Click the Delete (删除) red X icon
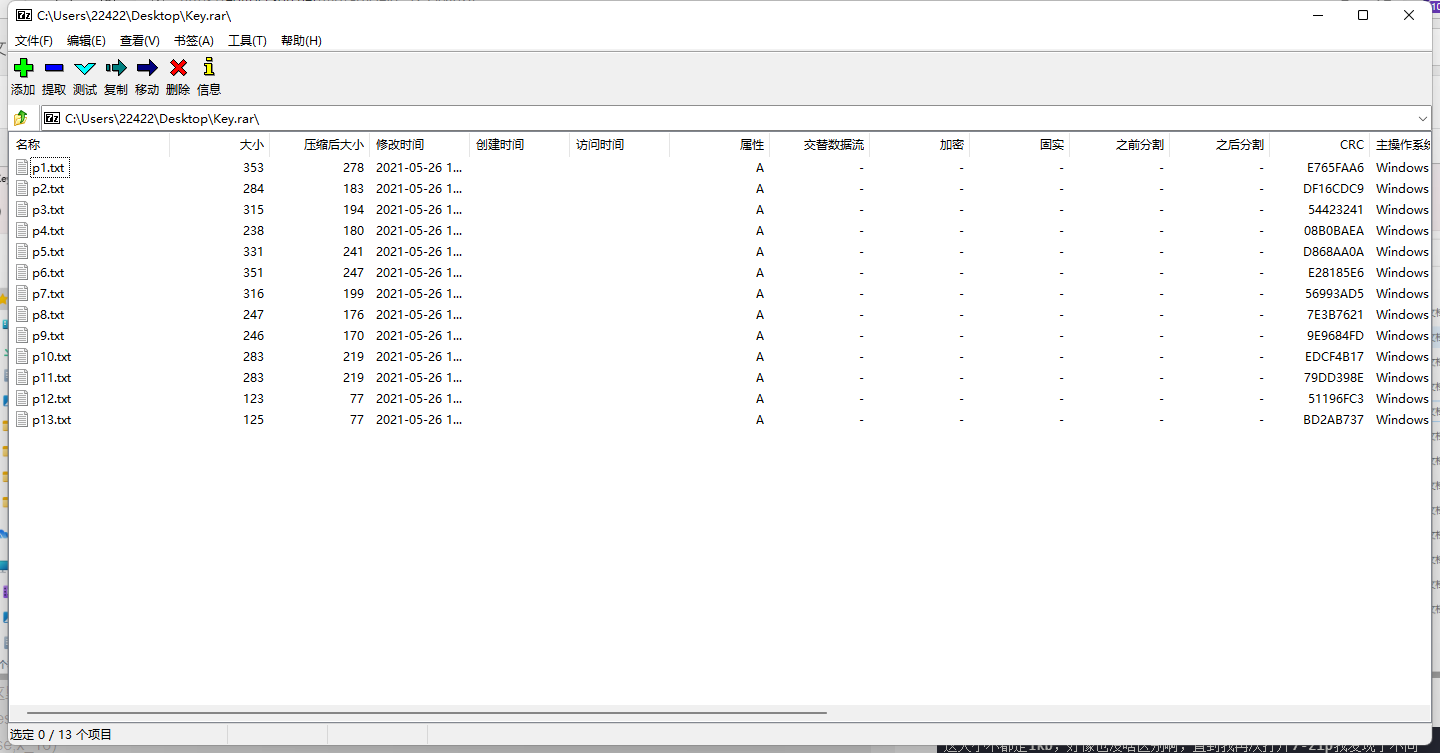Viewport: 1440px width, 753px height. click(178, 68)
